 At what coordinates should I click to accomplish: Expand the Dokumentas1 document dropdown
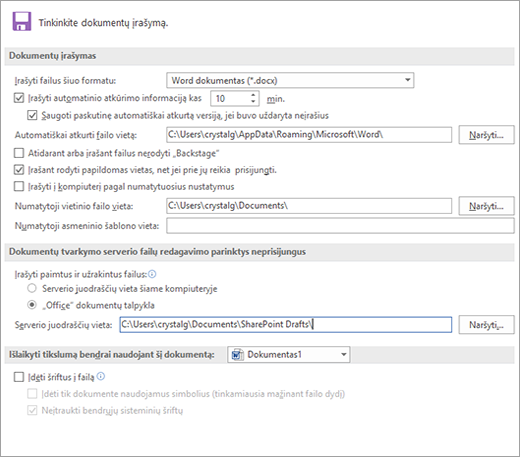289,354
